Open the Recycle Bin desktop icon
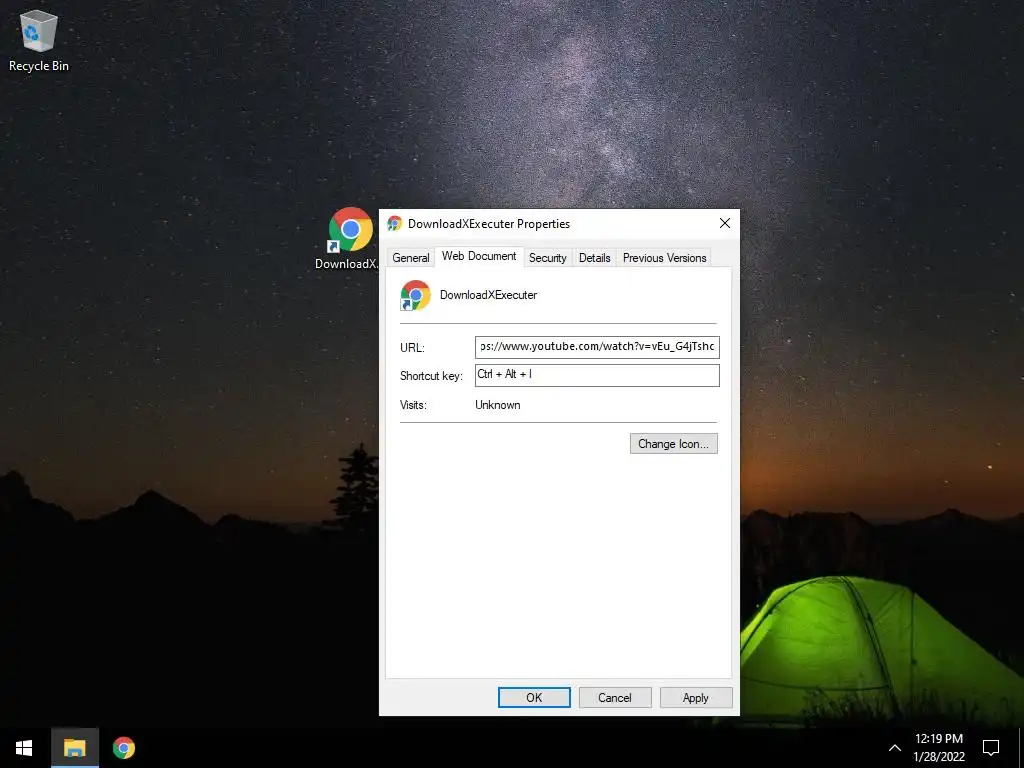This screenshot has height=768, width=1024. click(39, 40)
